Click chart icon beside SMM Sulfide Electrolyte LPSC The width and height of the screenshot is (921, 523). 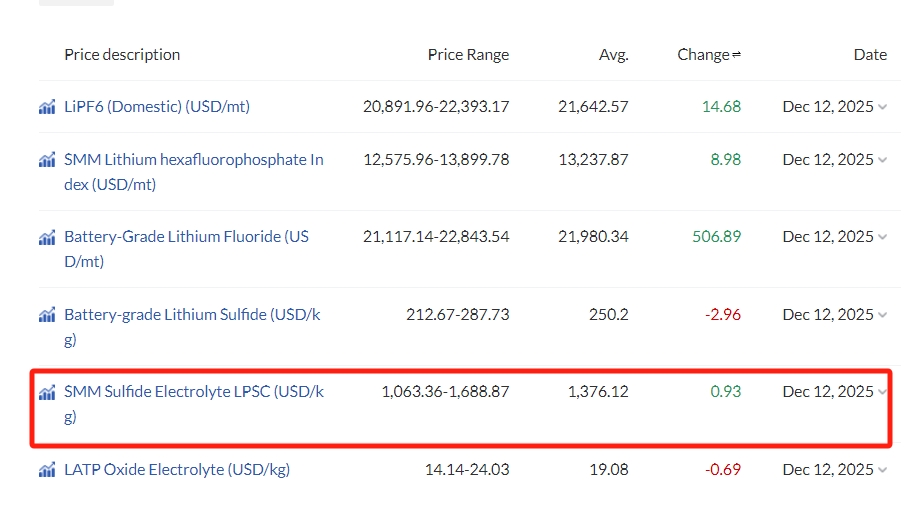(x=47, y=392)
